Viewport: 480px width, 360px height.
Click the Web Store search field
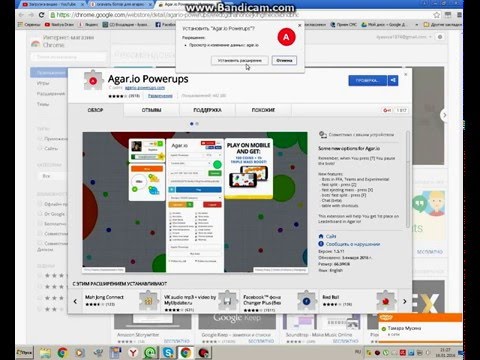click(x=69, y=57)
